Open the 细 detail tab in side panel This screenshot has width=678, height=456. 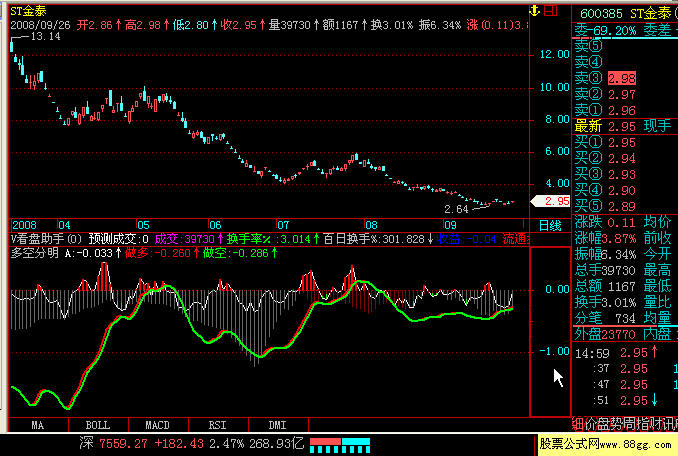pyautogui.click(x=578, y=424)
